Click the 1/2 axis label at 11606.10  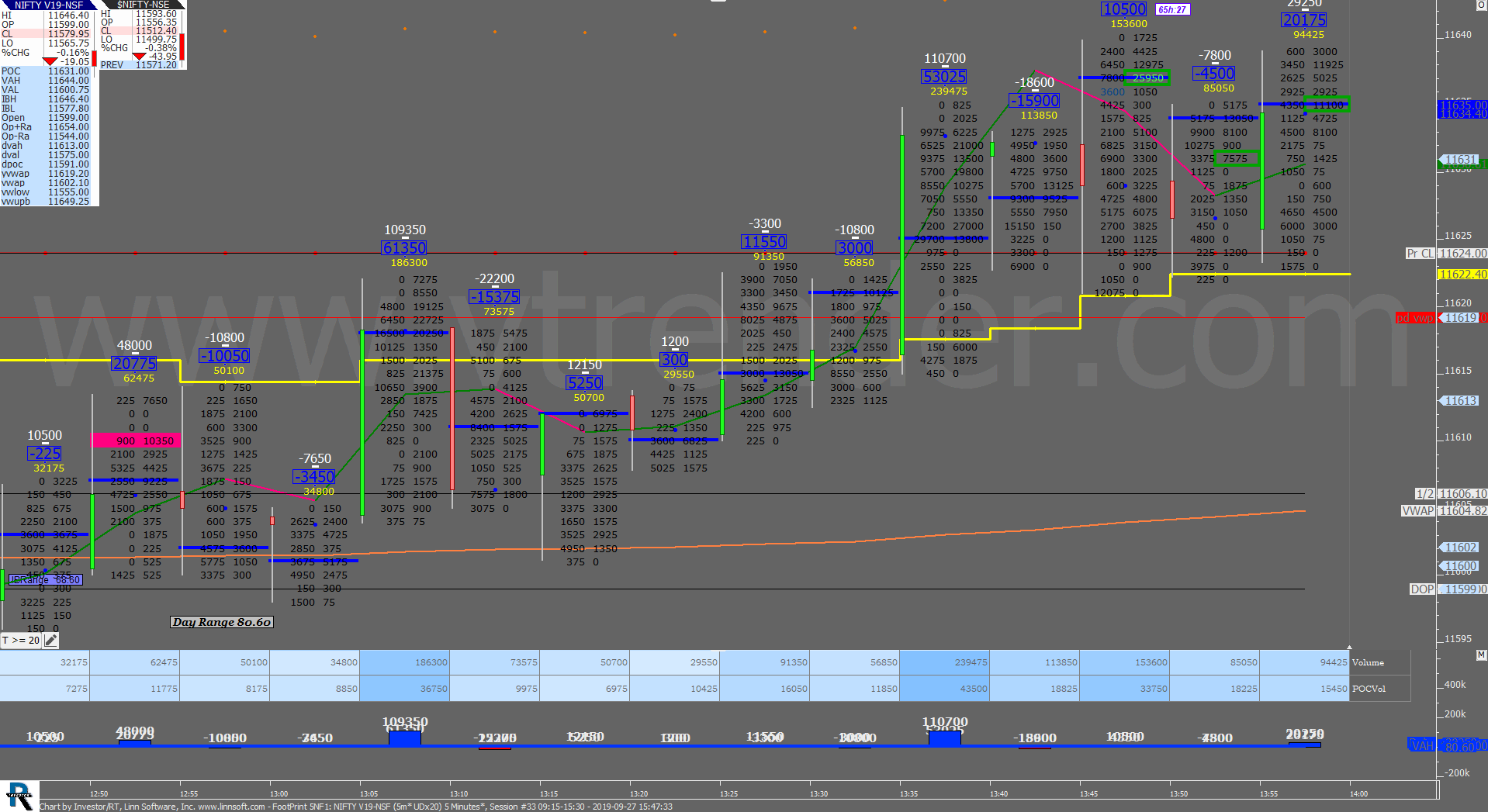pyautogui.click(x=1424, y=494)
